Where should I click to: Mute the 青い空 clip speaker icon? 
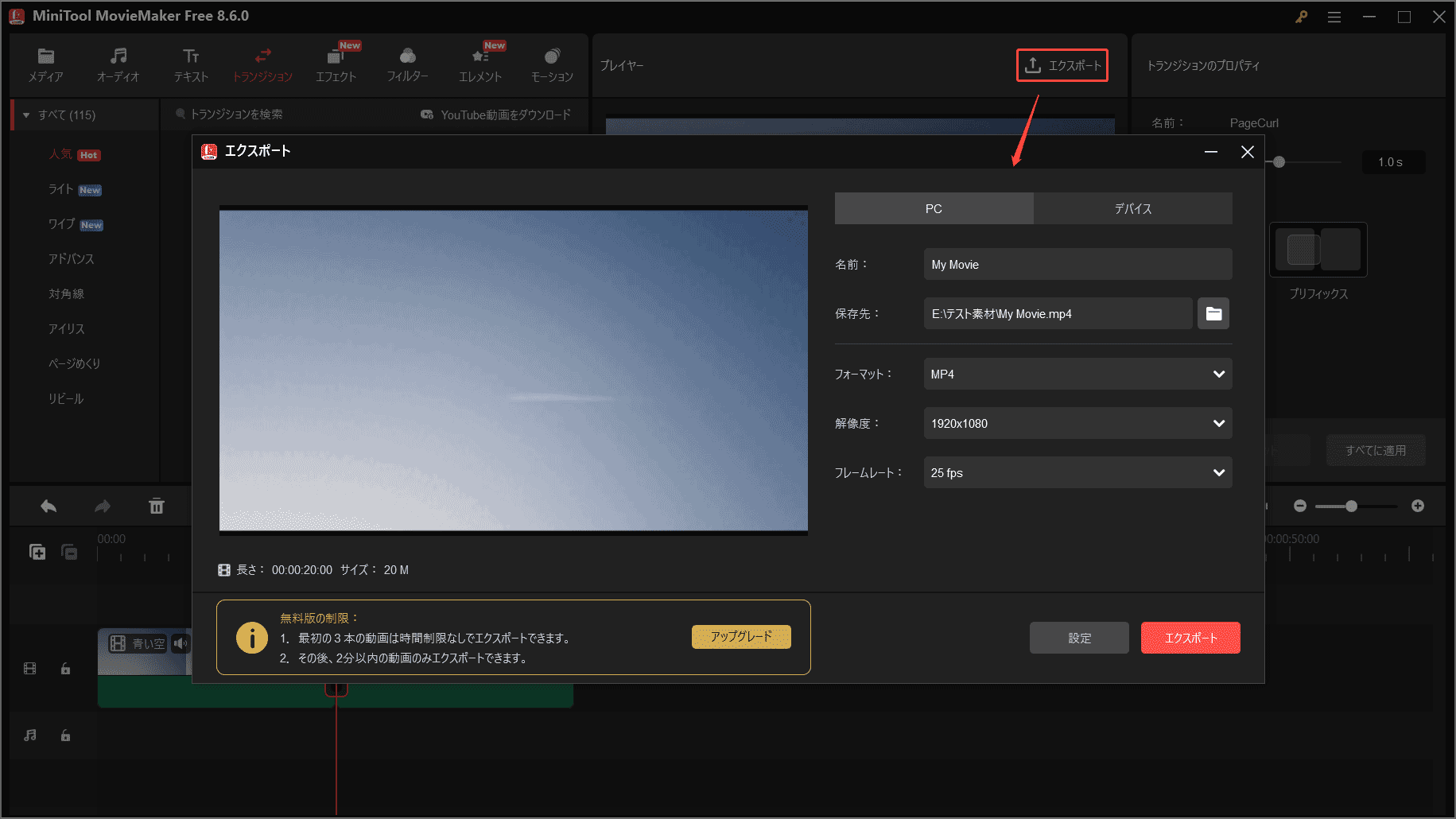(181, 643)
